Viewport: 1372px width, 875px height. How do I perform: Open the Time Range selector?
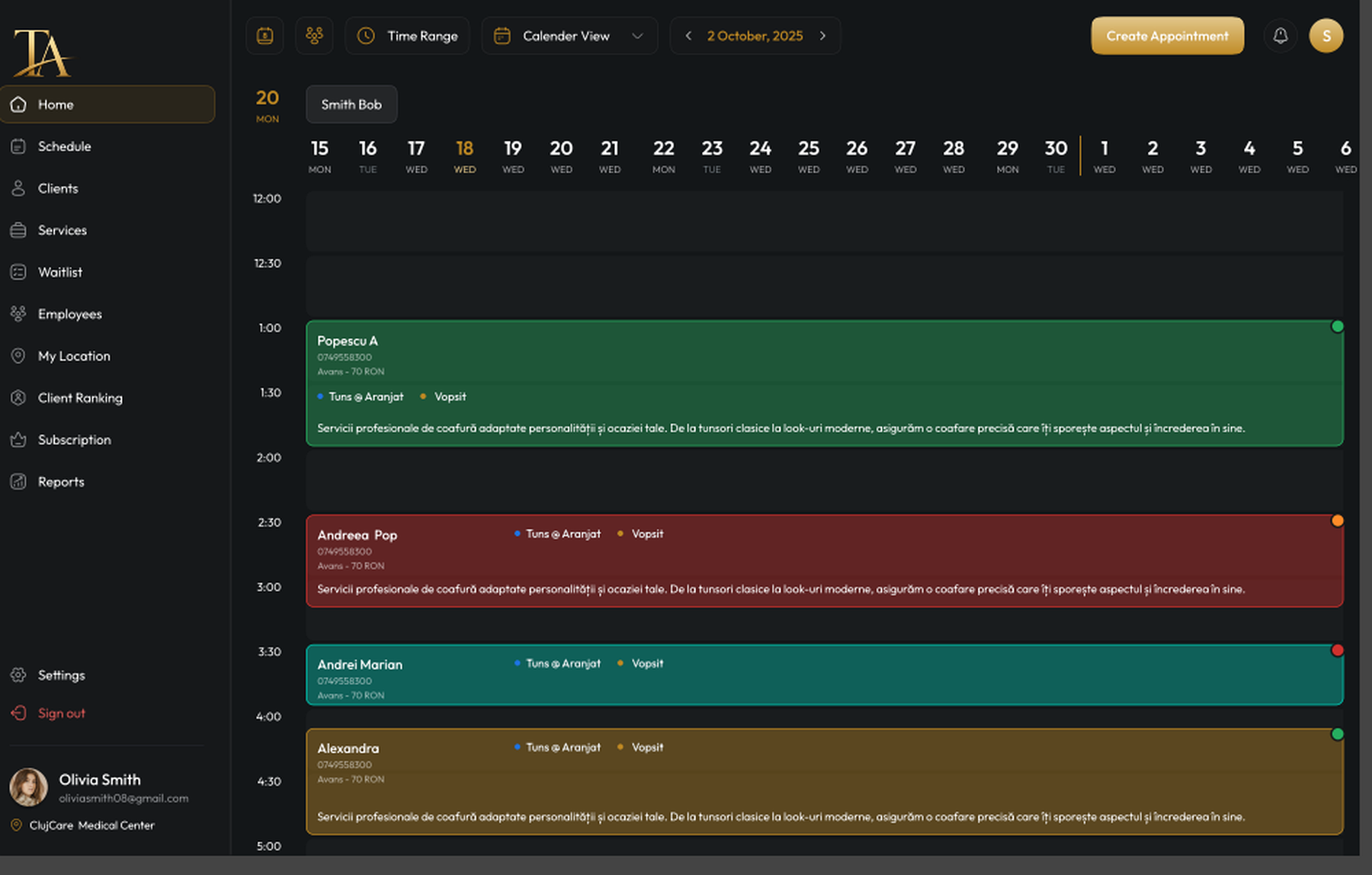[x=407, y=36]
